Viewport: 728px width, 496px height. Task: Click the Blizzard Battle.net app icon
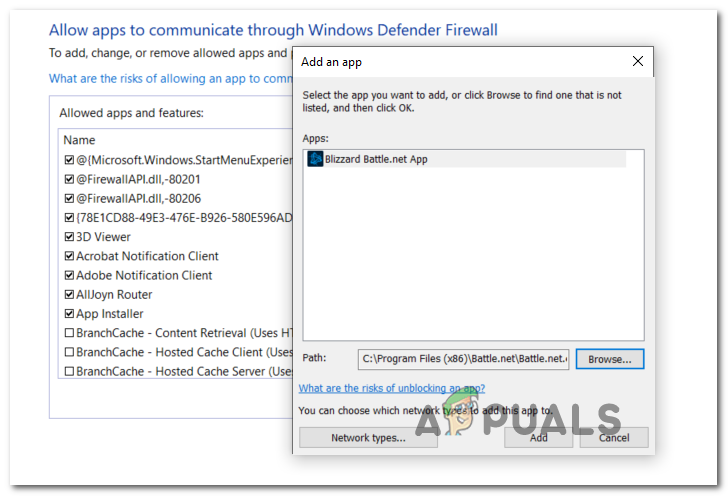coord(315,159)
